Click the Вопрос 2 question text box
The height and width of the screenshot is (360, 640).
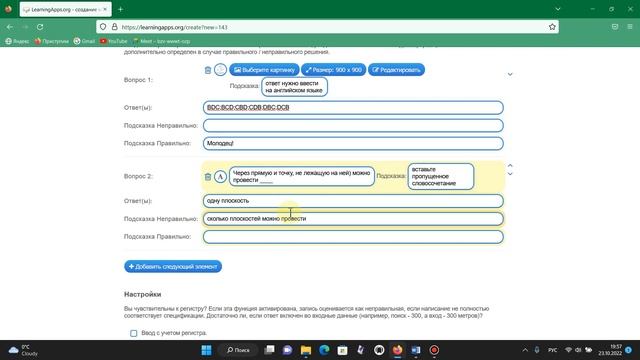pyautogui.click(x=302, y=176)
